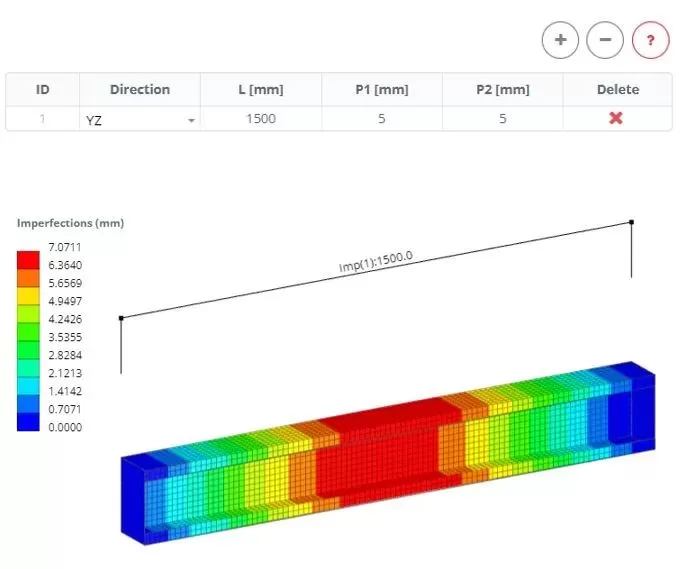Remove a row with the minus button
This screenshot has height=569, width=681.
605,40
